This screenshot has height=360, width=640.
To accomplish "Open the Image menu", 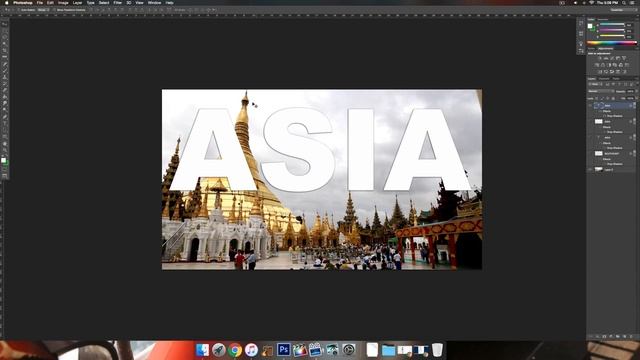I will point(63,2).
